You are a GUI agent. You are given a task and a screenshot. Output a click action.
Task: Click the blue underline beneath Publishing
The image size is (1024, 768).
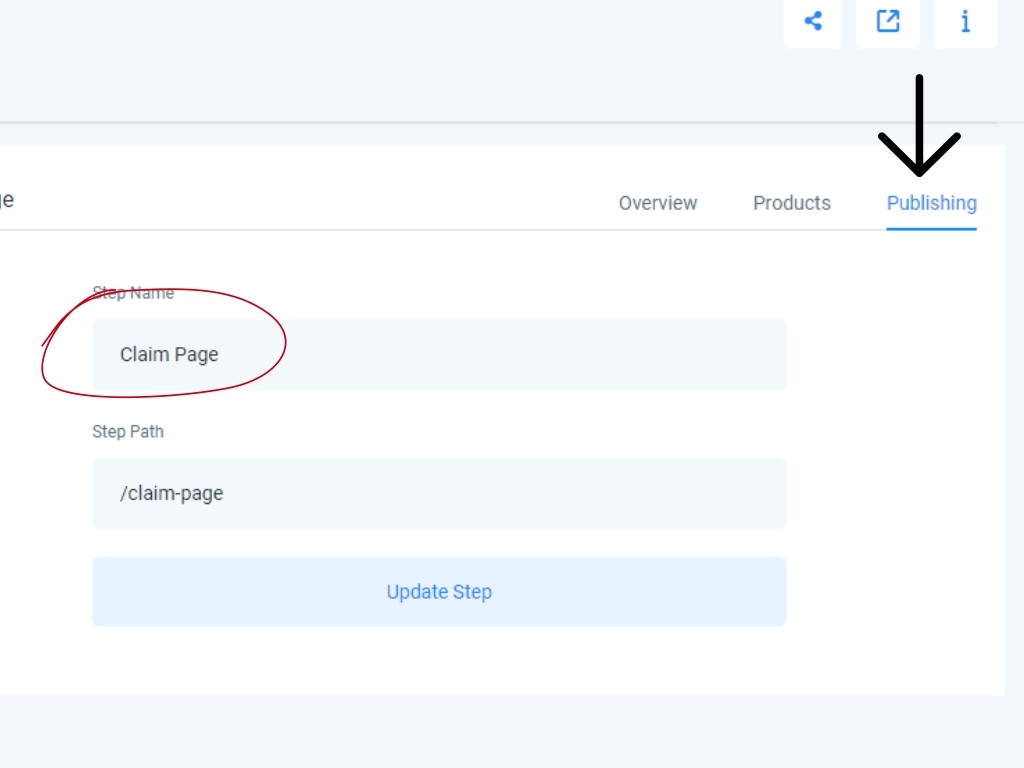(931, 229)
